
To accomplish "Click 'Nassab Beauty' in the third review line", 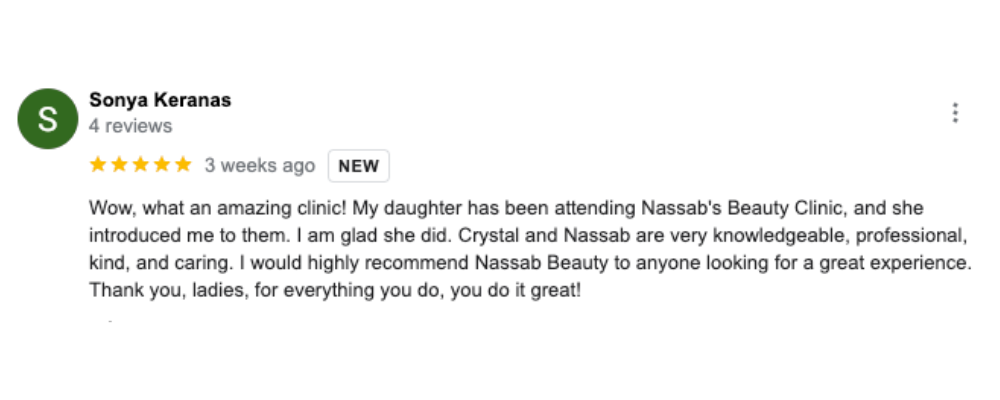I will pos(542,263).
